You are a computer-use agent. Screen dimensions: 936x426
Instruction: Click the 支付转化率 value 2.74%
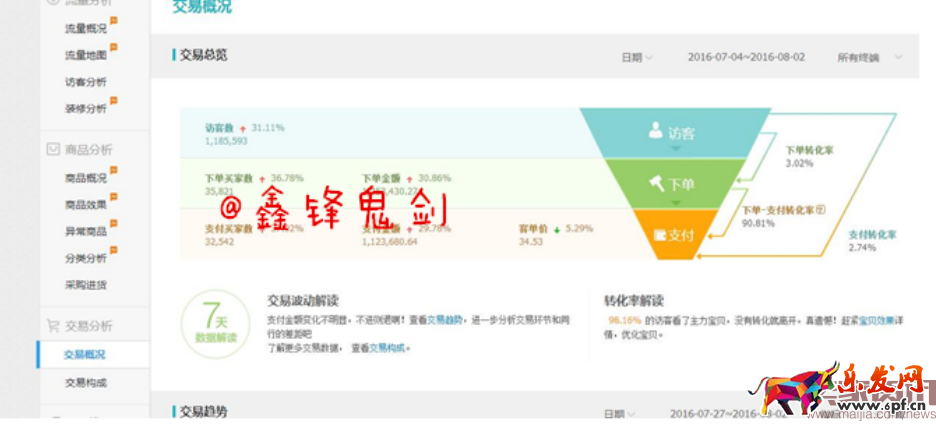(863, 247)
